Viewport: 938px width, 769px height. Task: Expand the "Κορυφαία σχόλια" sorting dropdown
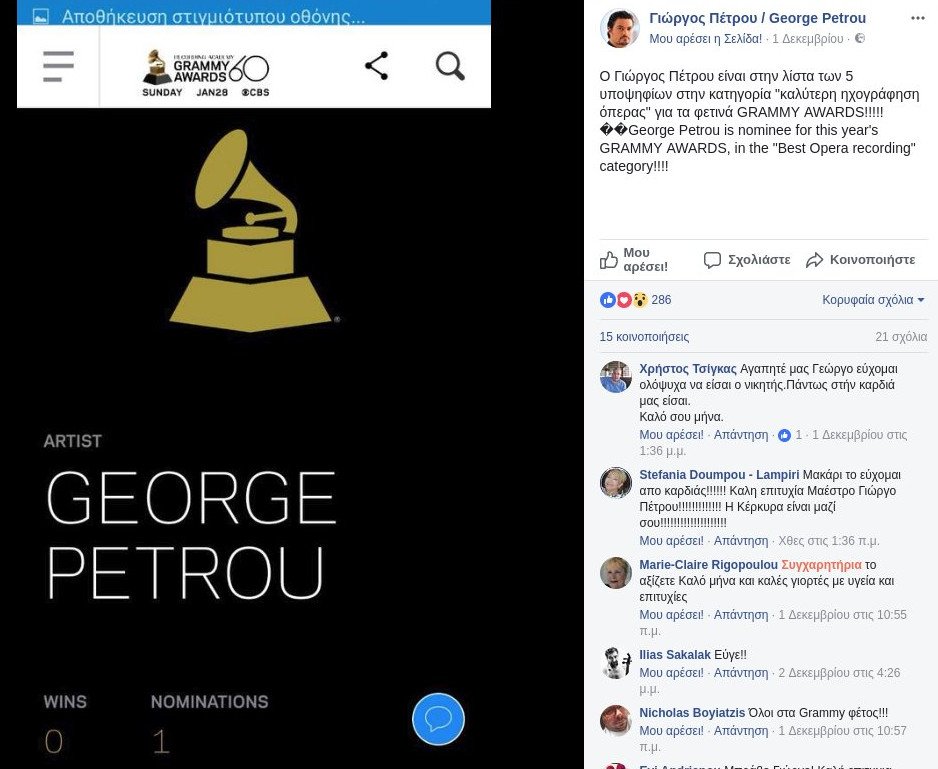[x=873, y=300]
